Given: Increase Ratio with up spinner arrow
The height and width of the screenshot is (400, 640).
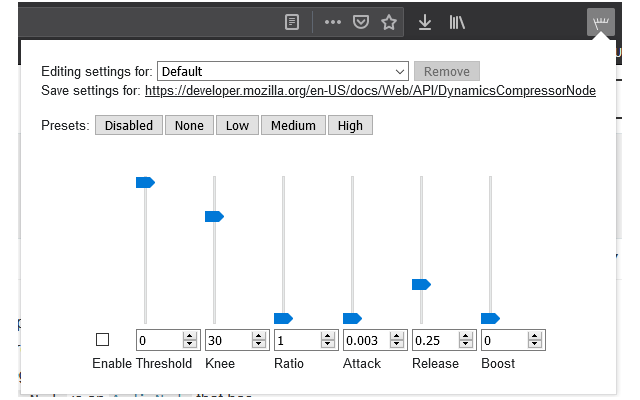Looking at the screenshot, I should [328, 336].
